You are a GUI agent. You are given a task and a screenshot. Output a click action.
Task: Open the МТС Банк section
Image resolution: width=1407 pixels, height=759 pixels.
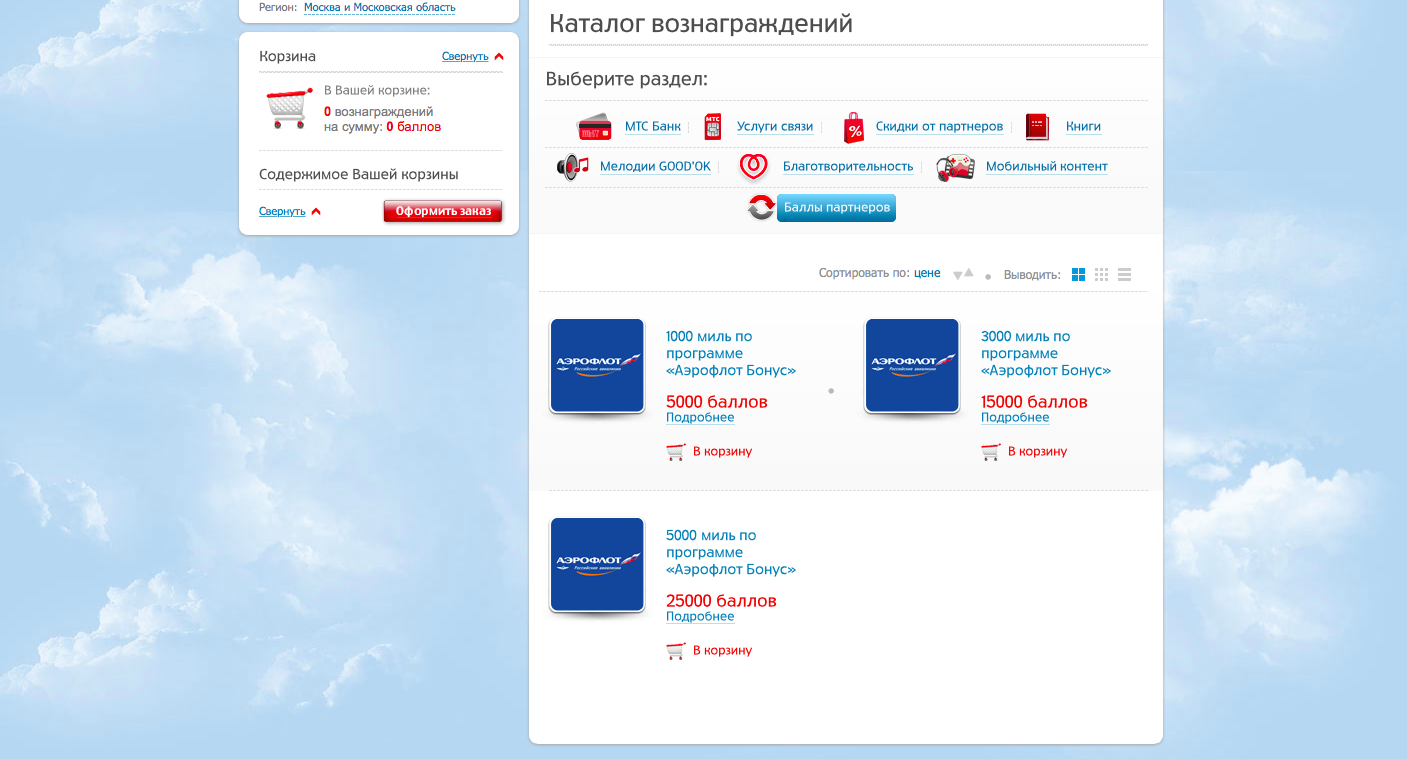pos(653,127)
